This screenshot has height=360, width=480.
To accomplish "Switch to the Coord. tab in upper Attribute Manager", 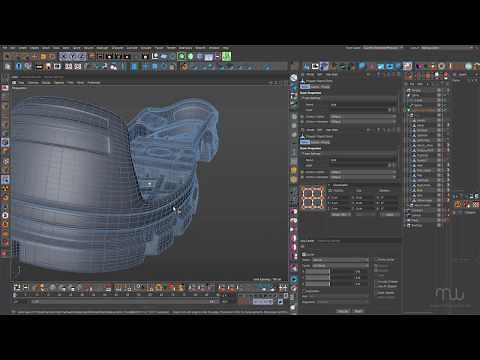I will 315,87.
